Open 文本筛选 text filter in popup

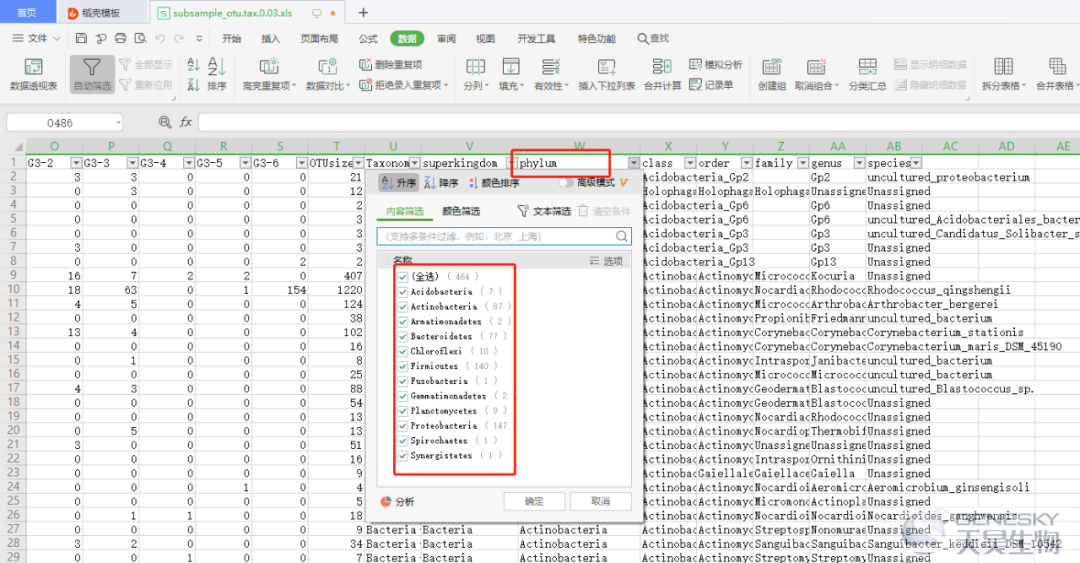543,211
